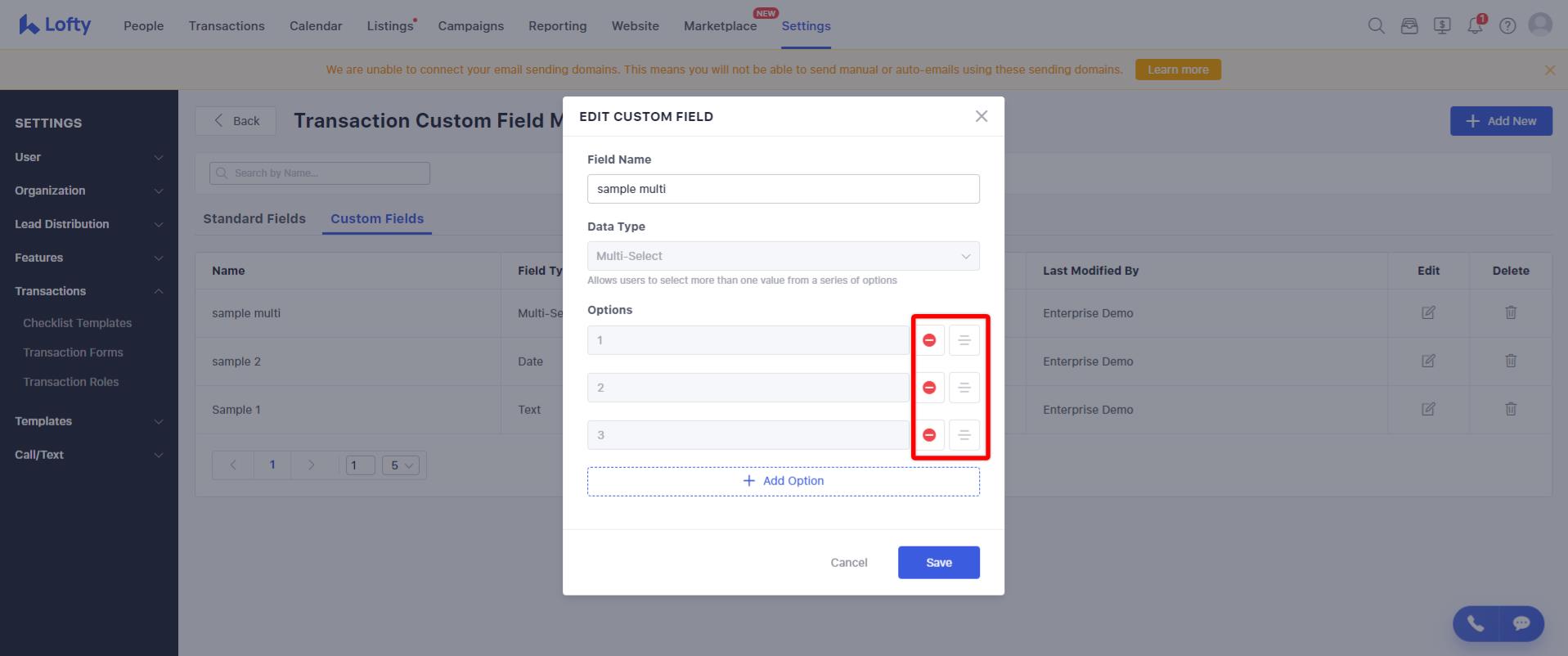Collapse the Transactions settings section
Viewport: 1568px width, 656px height.
point(89,291)
